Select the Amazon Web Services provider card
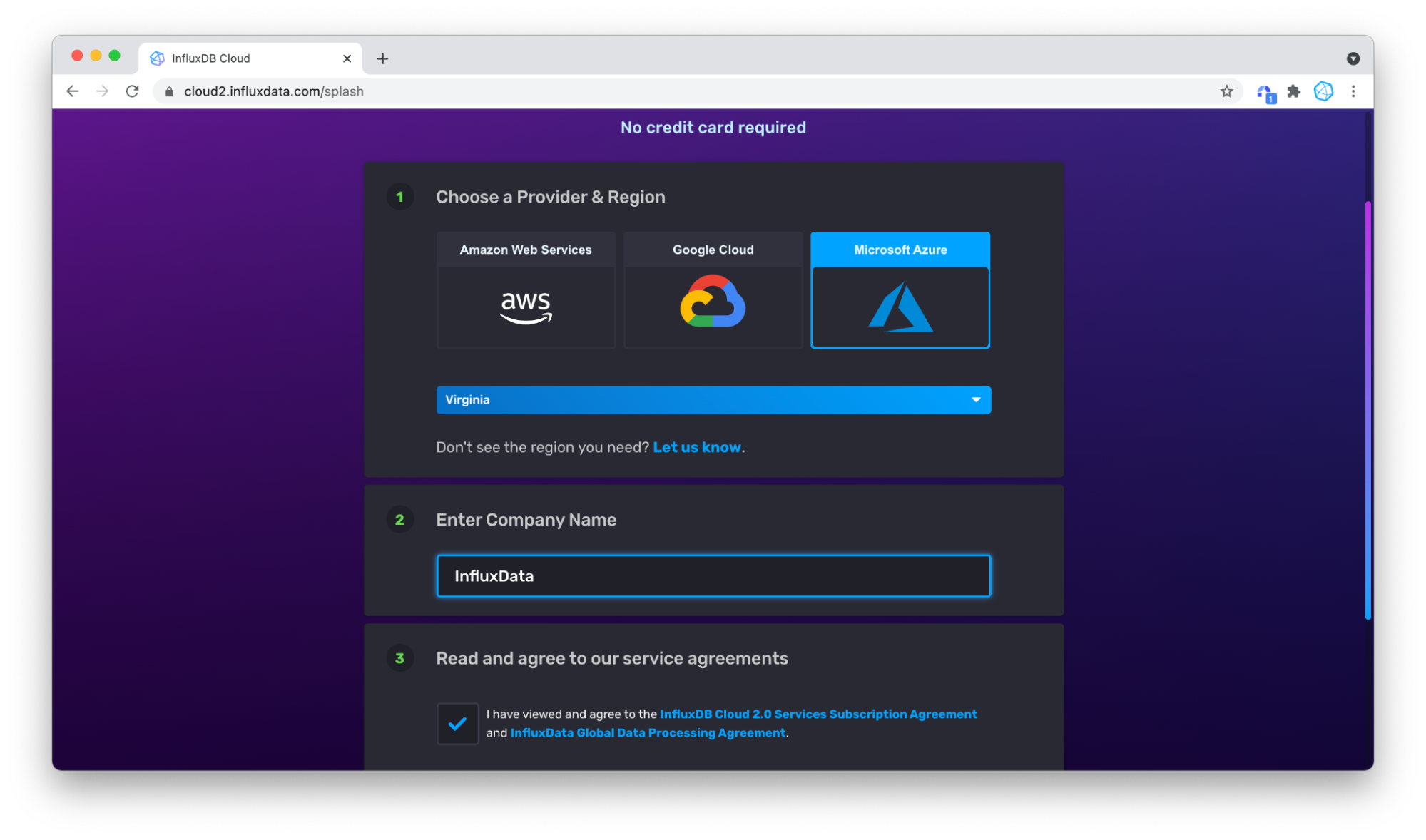The image size is (1426, 840). tap(526, 290)
